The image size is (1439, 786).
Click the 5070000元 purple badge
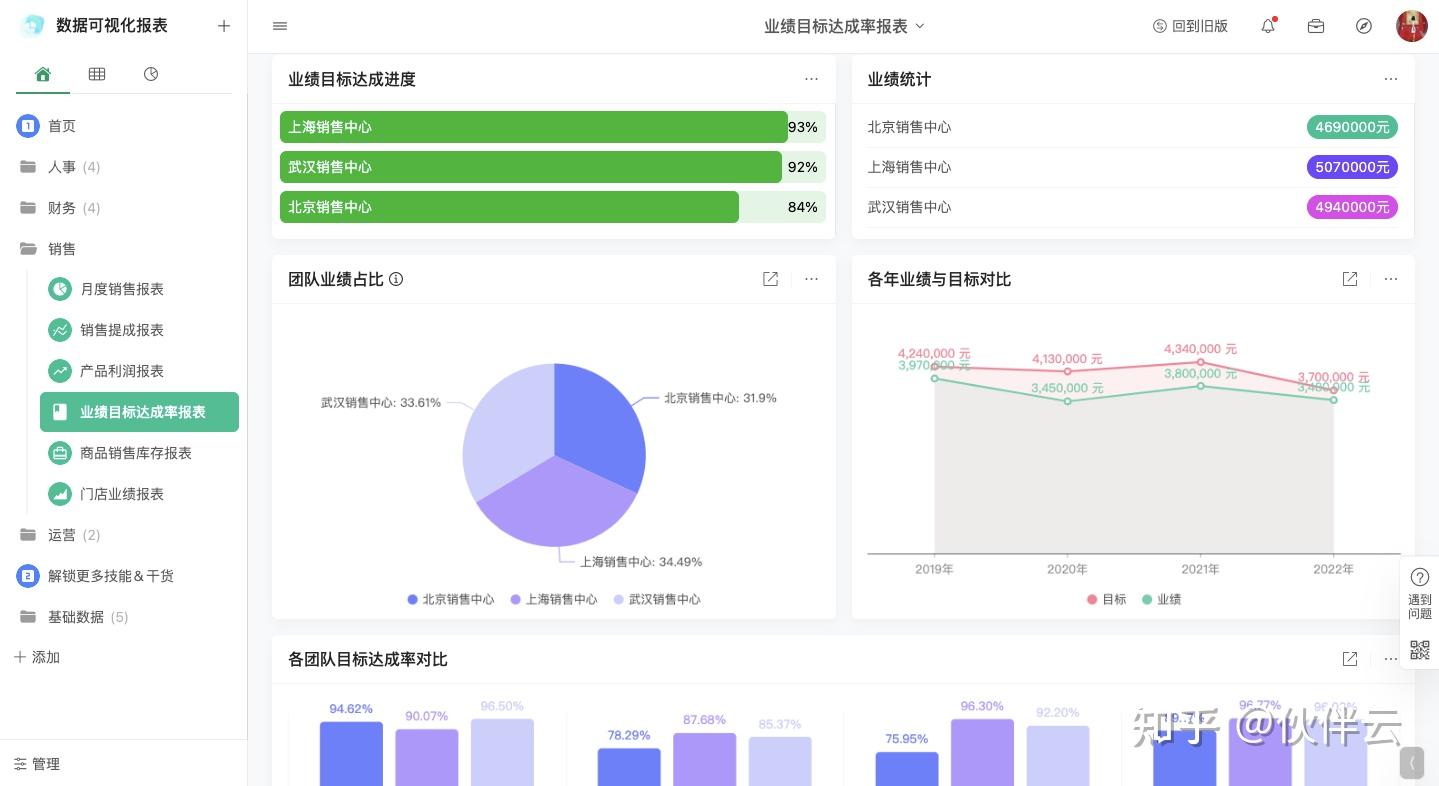(x=1352, y=167)
